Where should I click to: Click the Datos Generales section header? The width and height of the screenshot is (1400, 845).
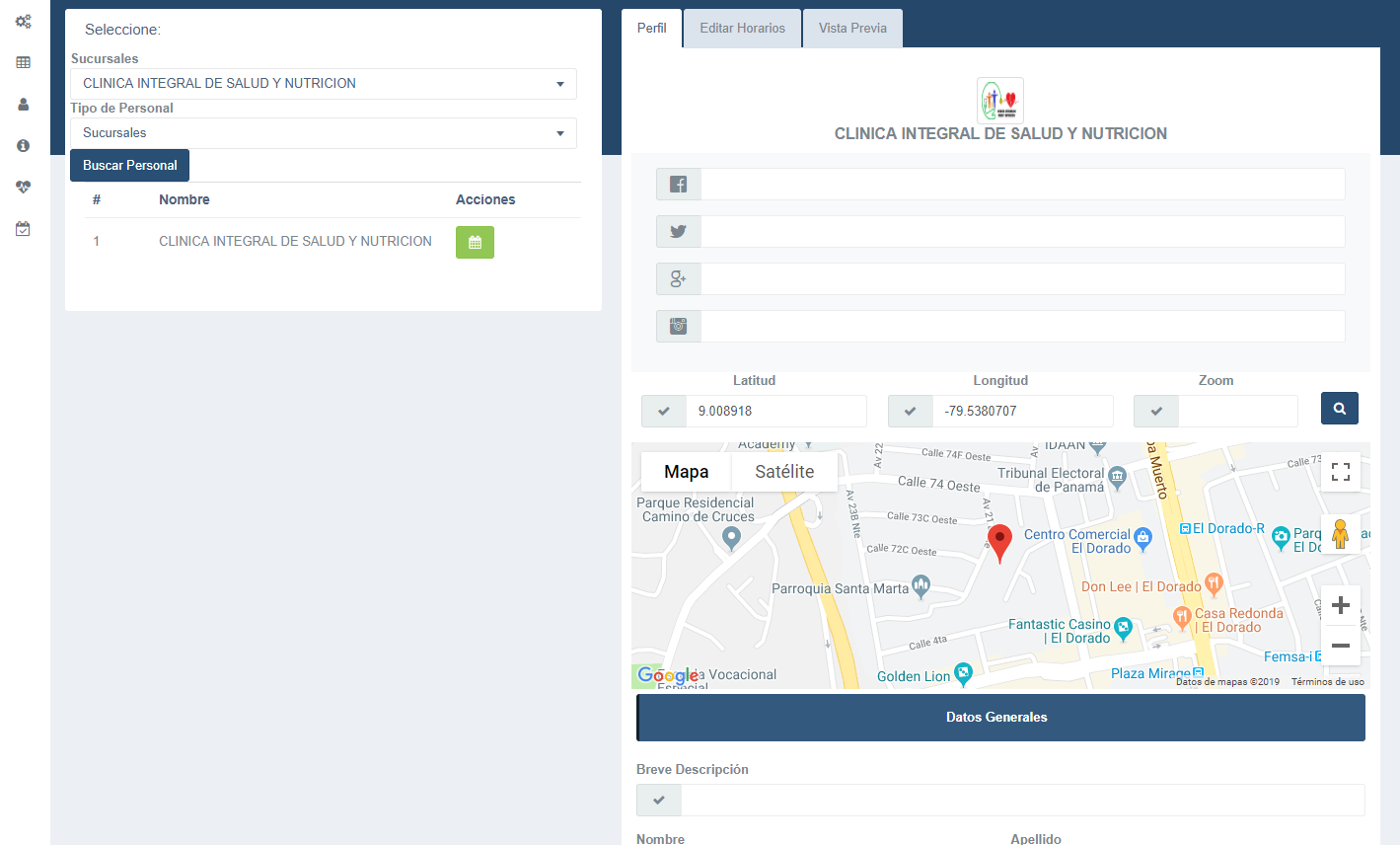coord(1000,718)
